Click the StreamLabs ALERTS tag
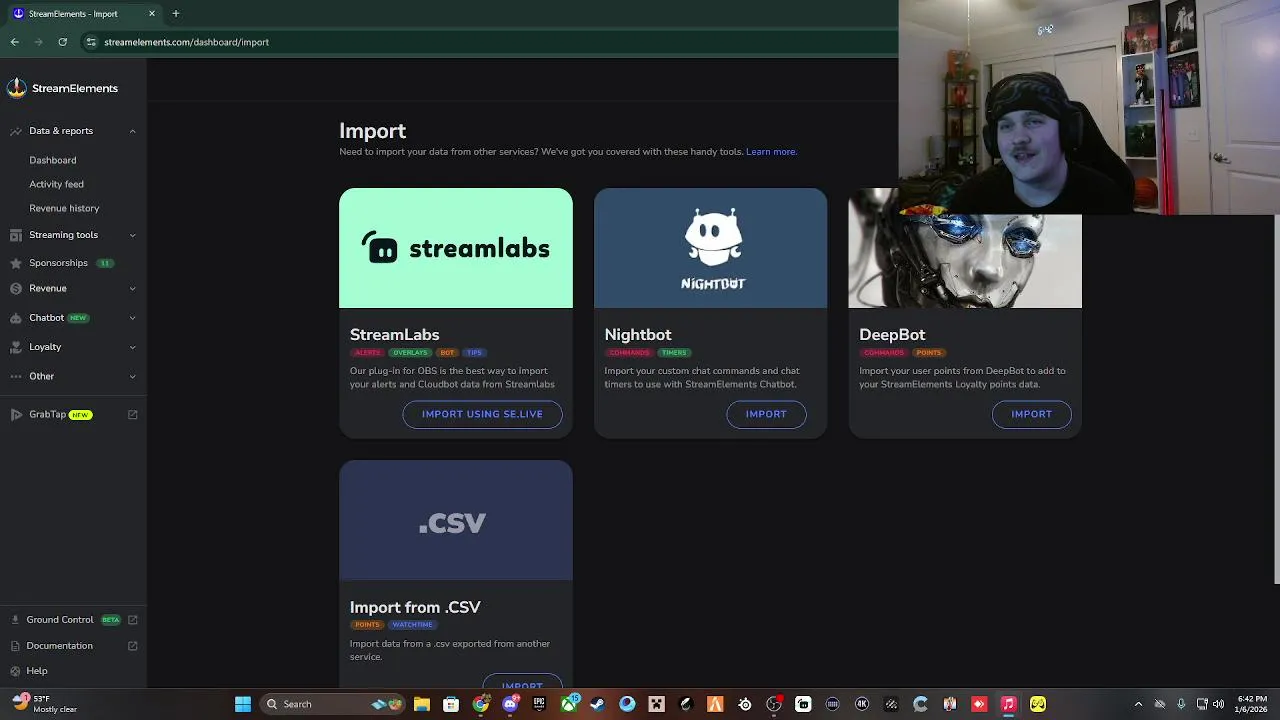Screen dimensions: 1280x720 pyautogui.click(x=367, y=352)
